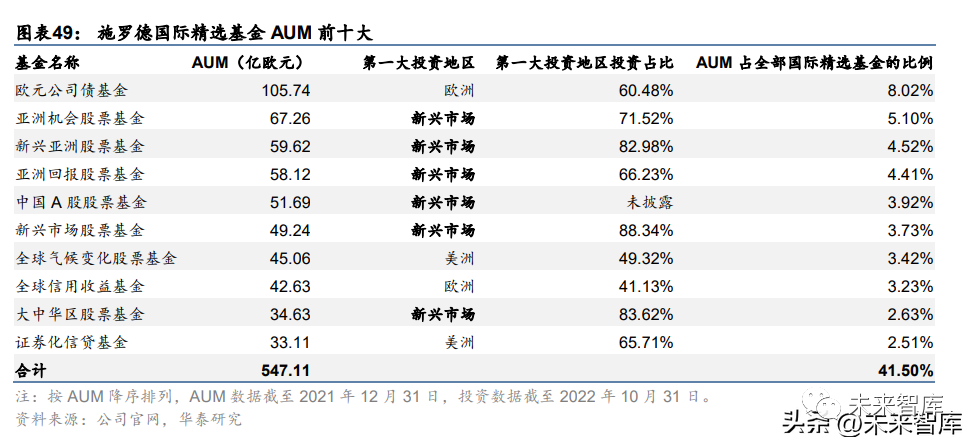This screenshot has height=448, width=975.
Task: Select the percentage 82.98%
Action: coord(646,147)
